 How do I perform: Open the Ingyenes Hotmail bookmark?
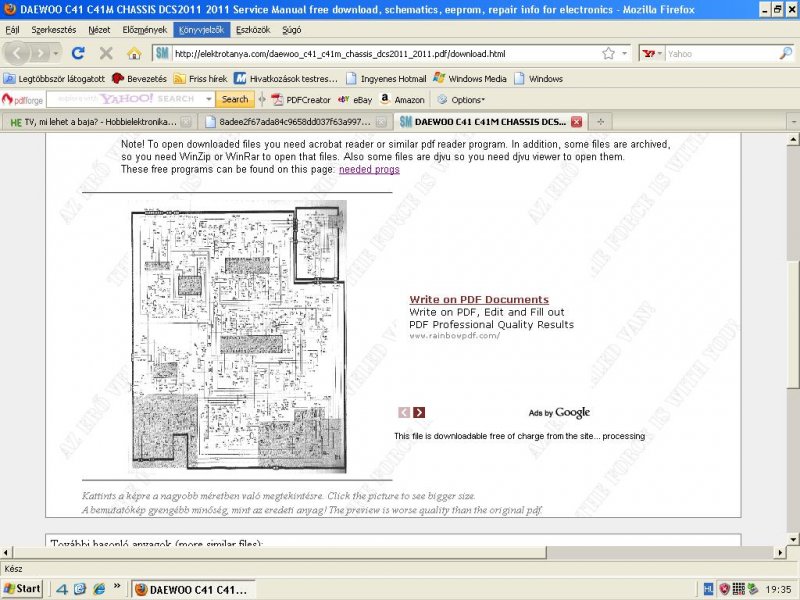click(x=386, y=79)
